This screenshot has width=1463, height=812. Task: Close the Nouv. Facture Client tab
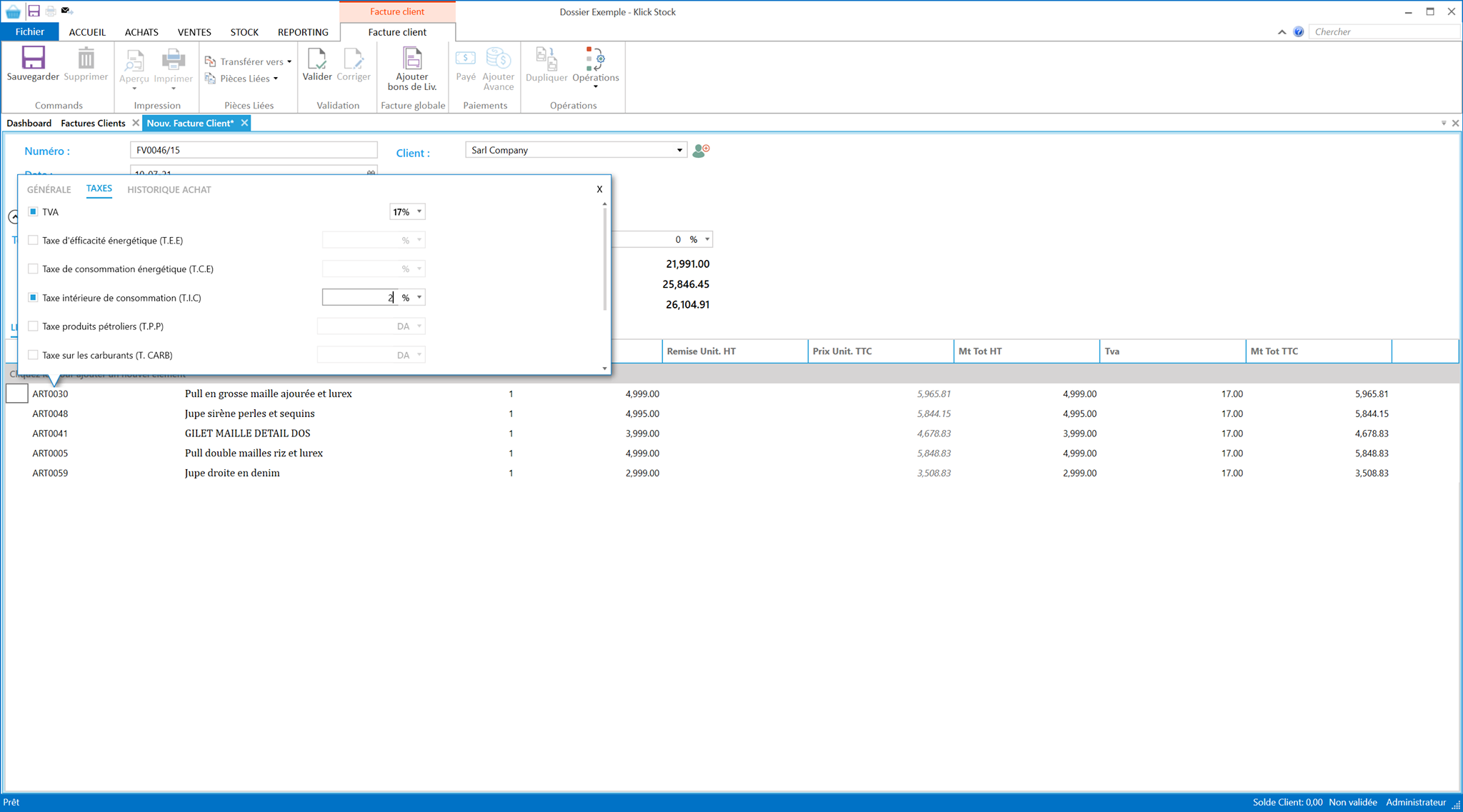point(244,123)
